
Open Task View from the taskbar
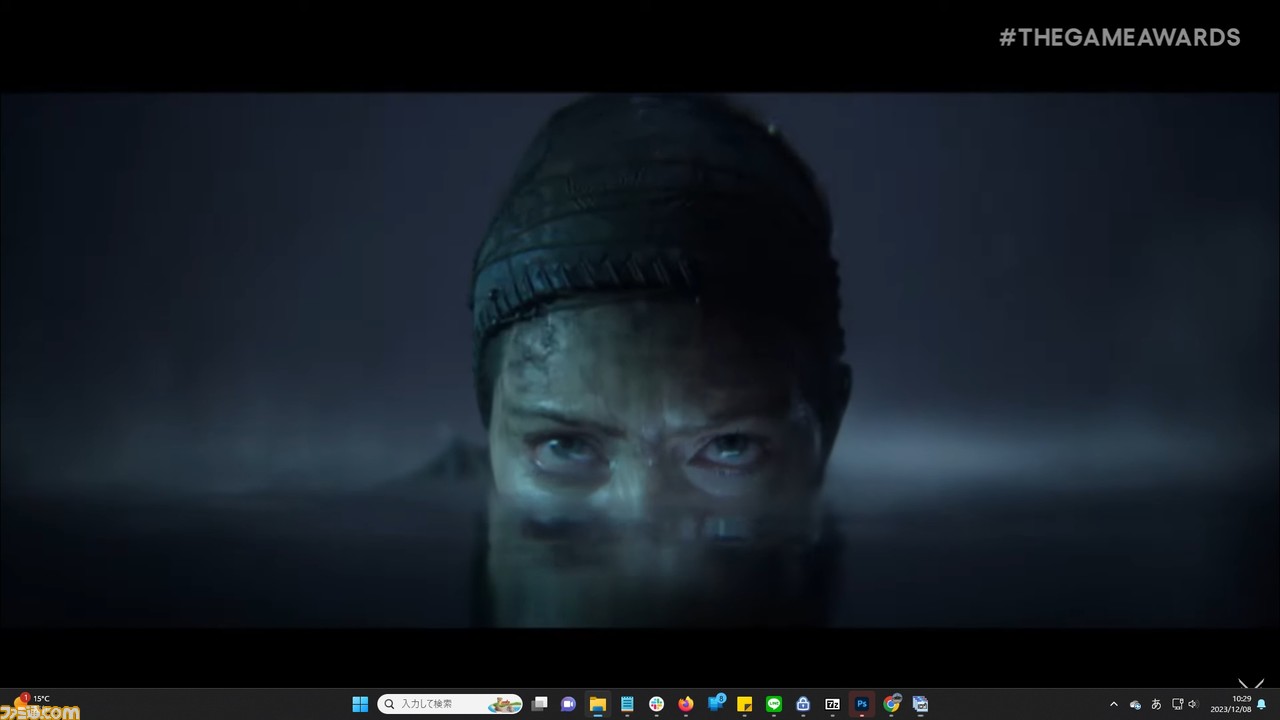[540, 704]
